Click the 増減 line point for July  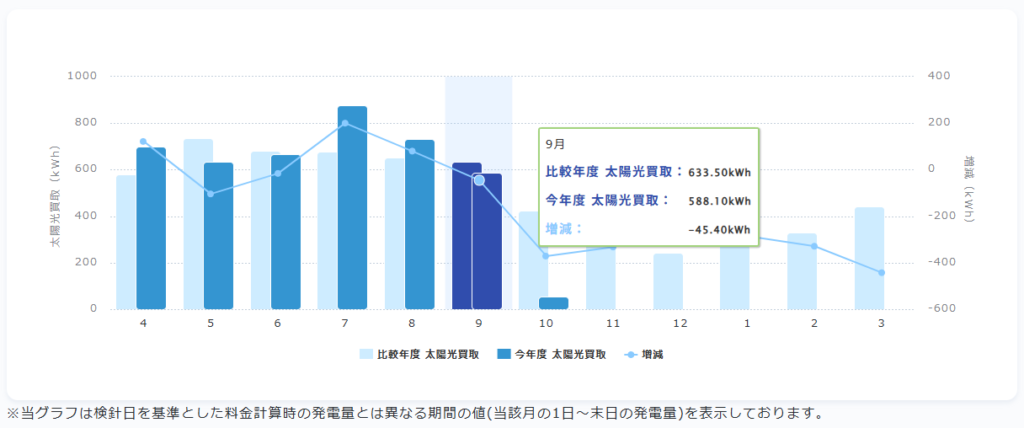(x=345, y=124)
